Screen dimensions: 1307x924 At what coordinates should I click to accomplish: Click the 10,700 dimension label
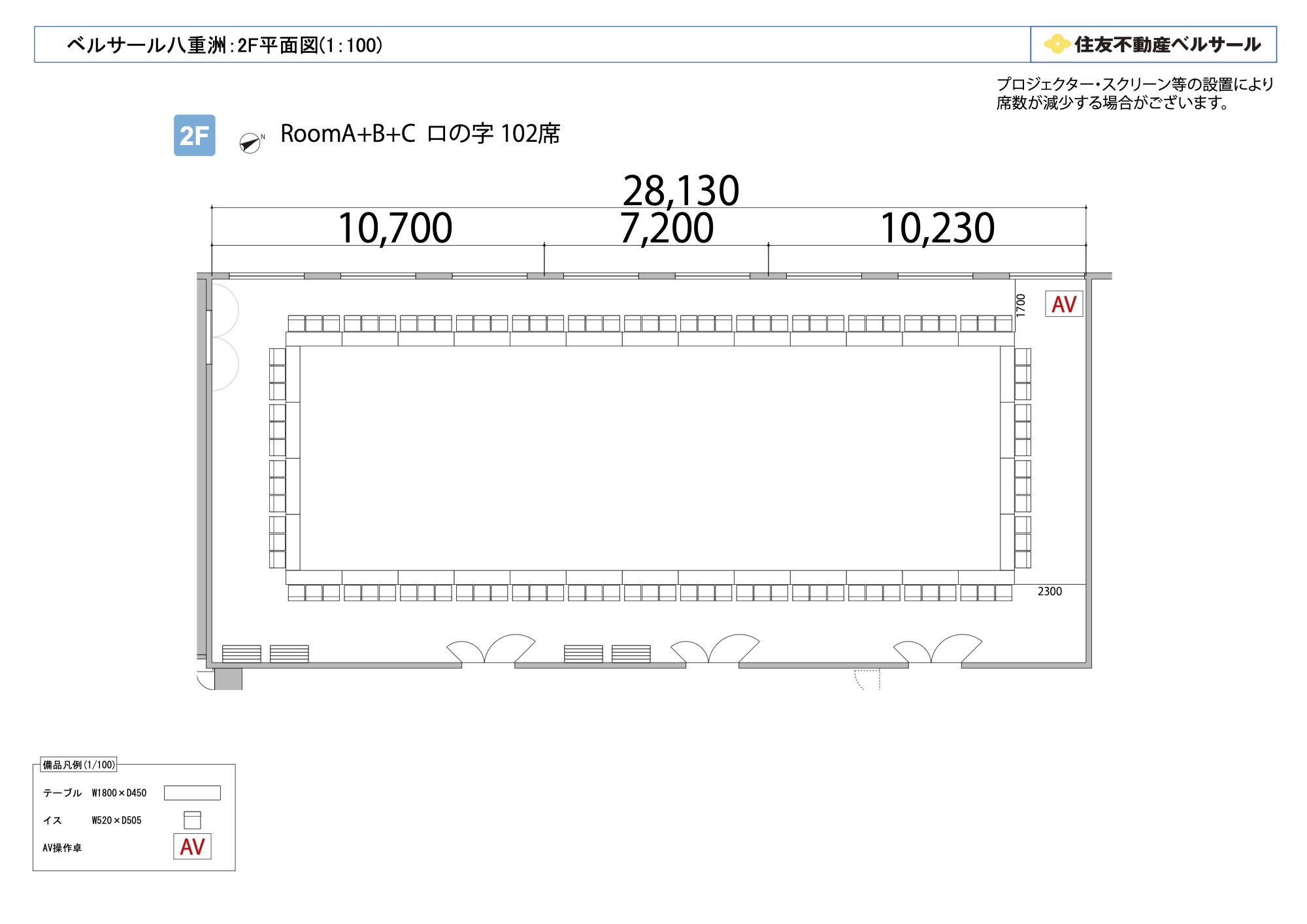click(x=395, y=228)
